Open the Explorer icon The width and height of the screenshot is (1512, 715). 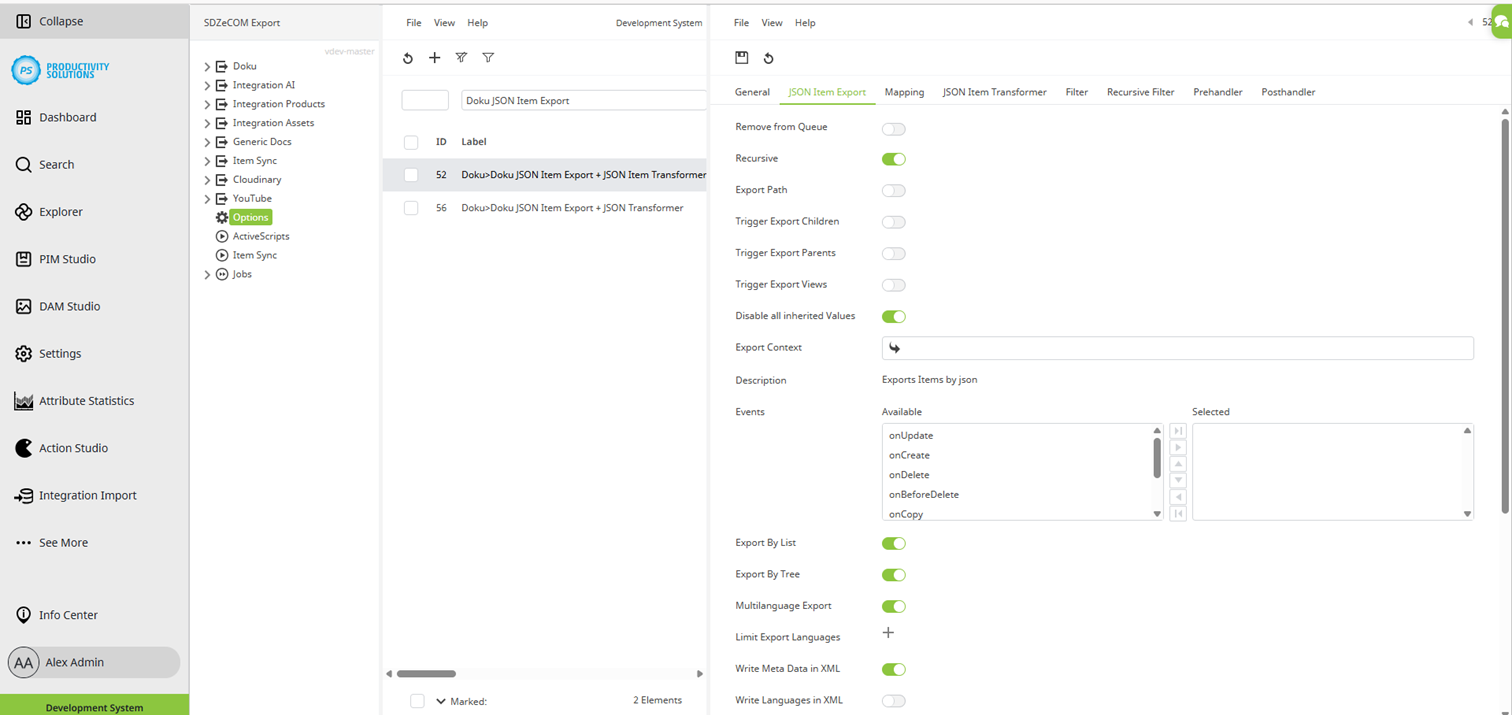click(23, 212)
